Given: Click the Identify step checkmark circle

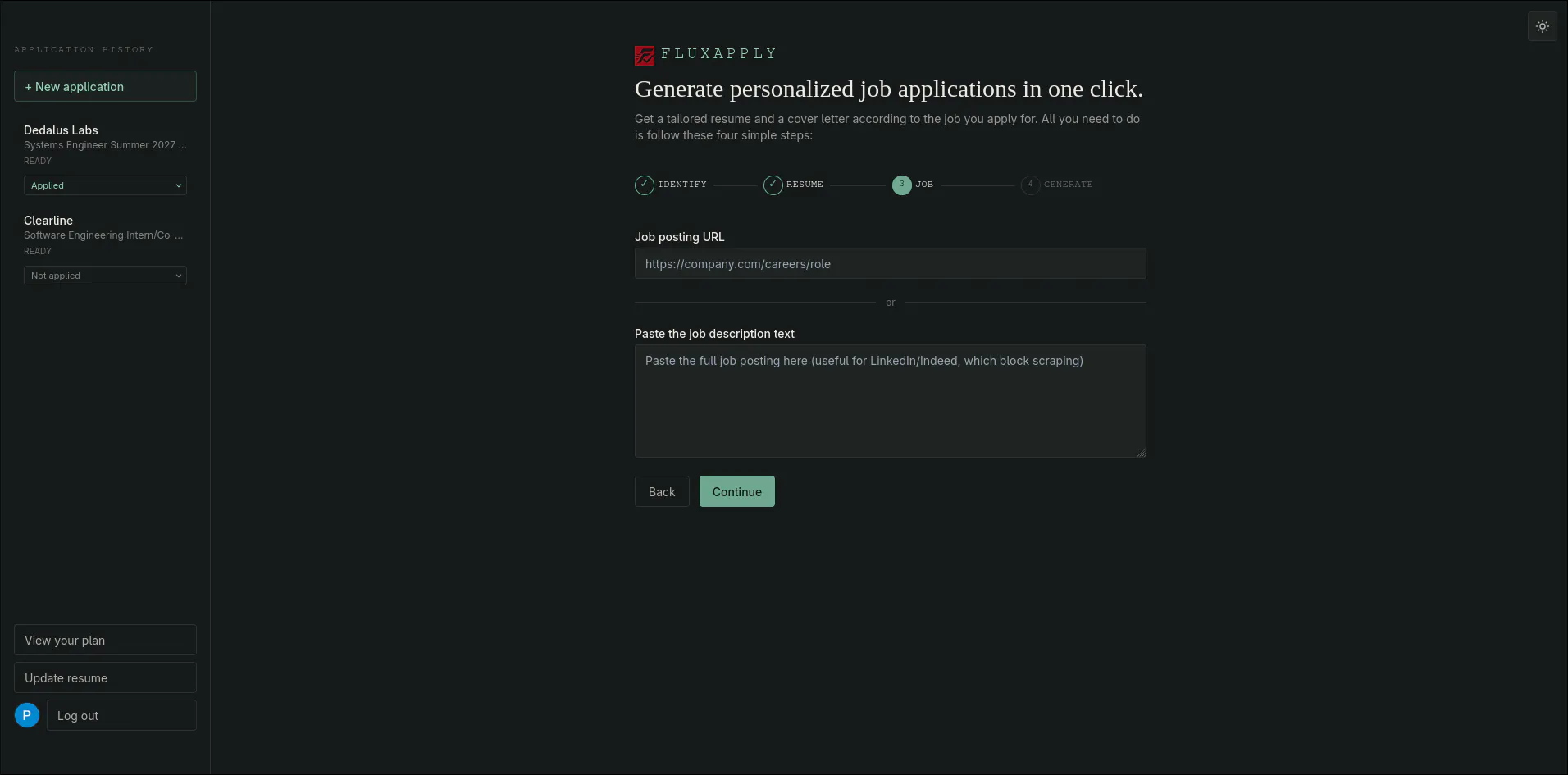Looking at the screenshot, I should pyautogui.click(x=645, y=185).
